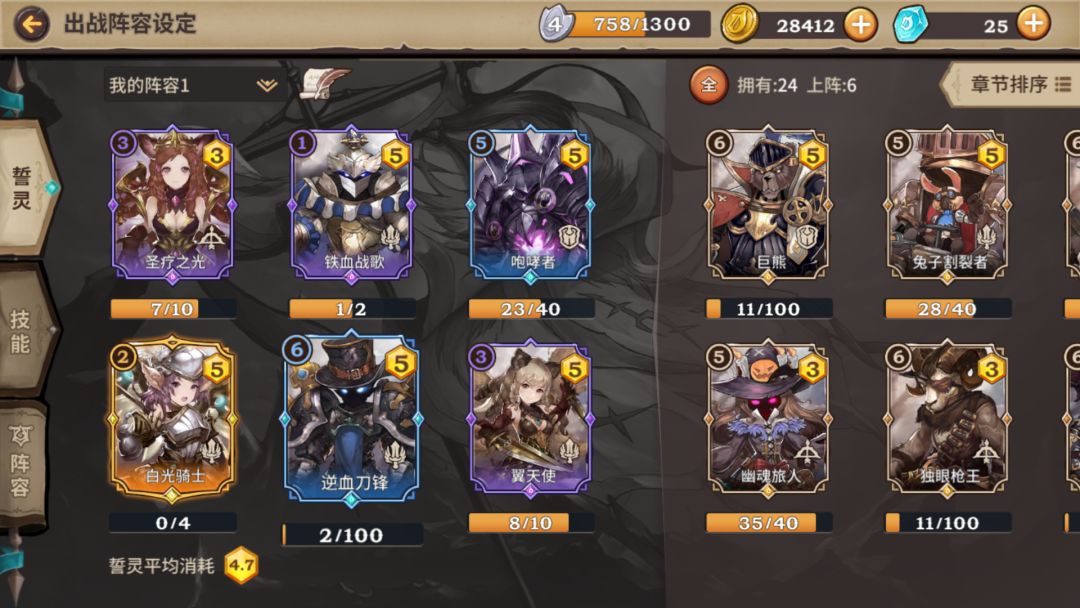Click the 4.7 average cost hexagon
Viewport: 1080px width, 608px height.
(x=241, y=565)
